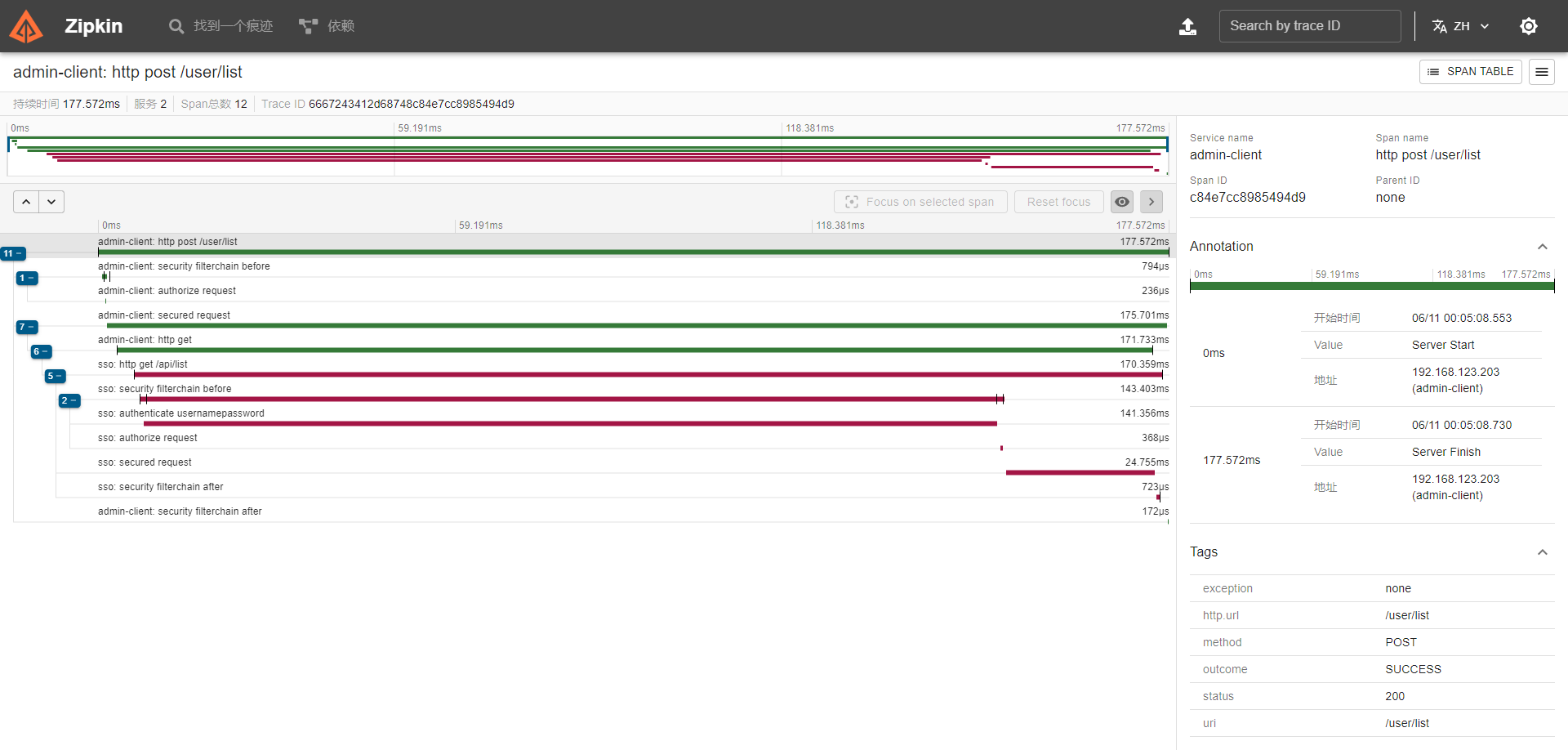Click the 143.403ms duration label

tap(1144, 389)
